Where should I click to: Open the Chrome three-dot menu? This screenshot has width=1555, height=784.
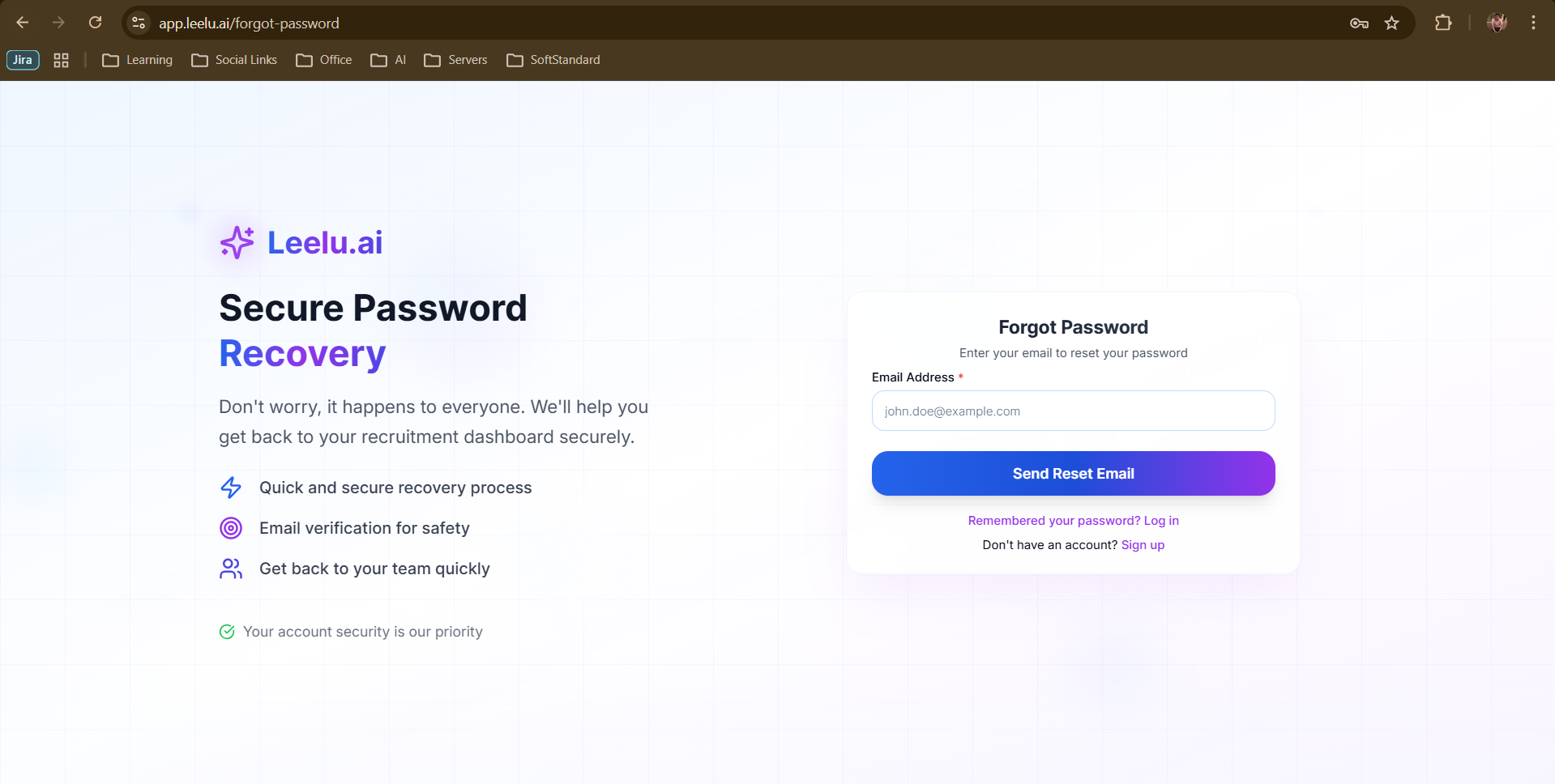[1533, 23]
